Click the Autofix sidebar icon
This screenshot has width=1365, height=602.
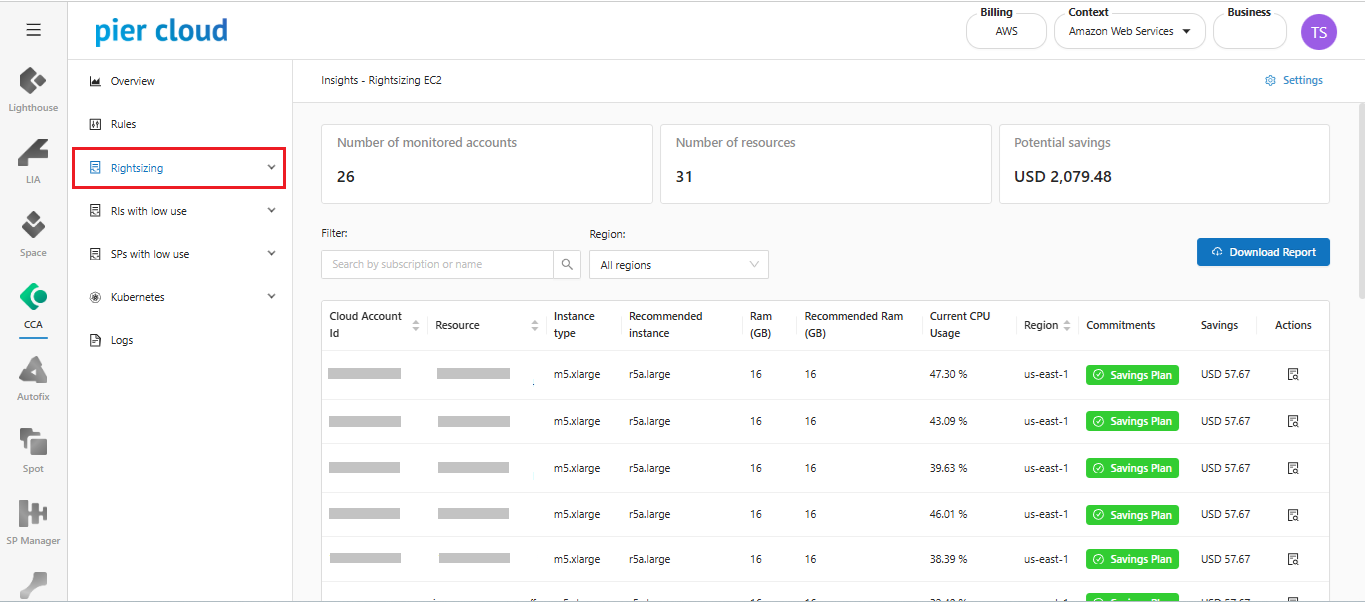[x=33, y=377]
